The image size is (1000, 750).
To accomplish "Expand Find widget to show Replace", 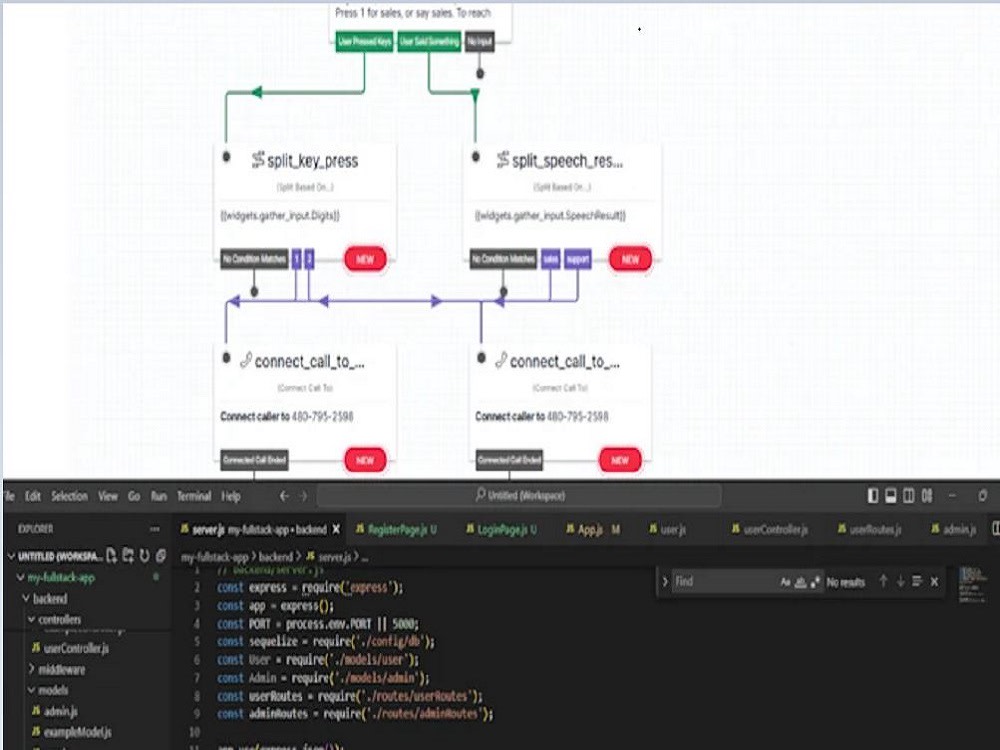I will click(665, 581).
